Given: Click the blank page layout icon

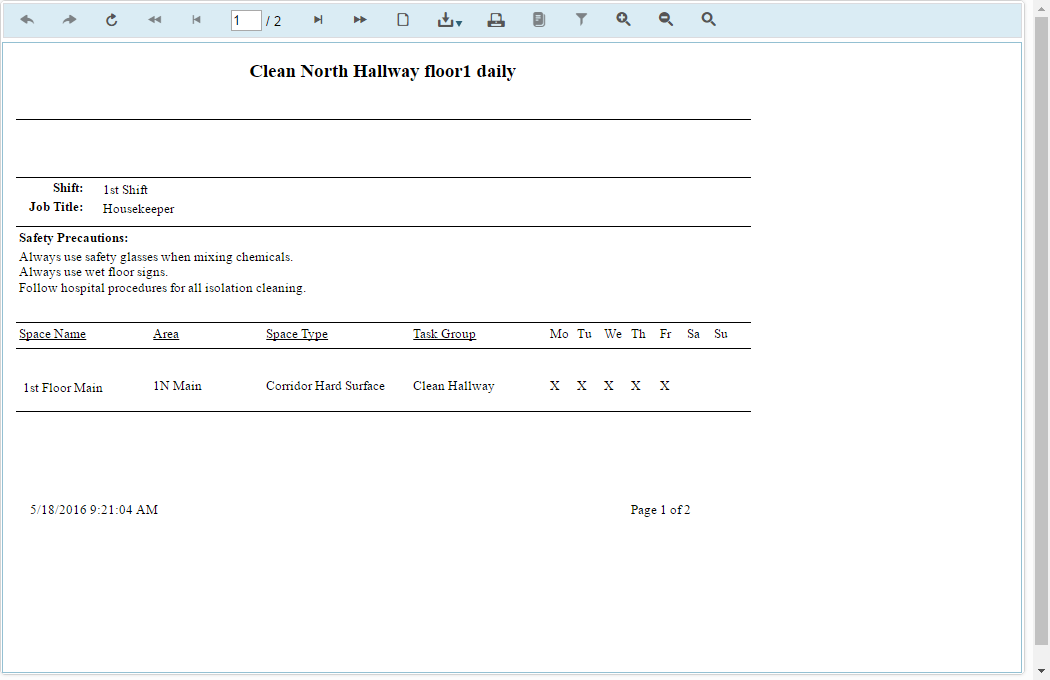Looking at the screenshot, I should click(x=403, y=20).
